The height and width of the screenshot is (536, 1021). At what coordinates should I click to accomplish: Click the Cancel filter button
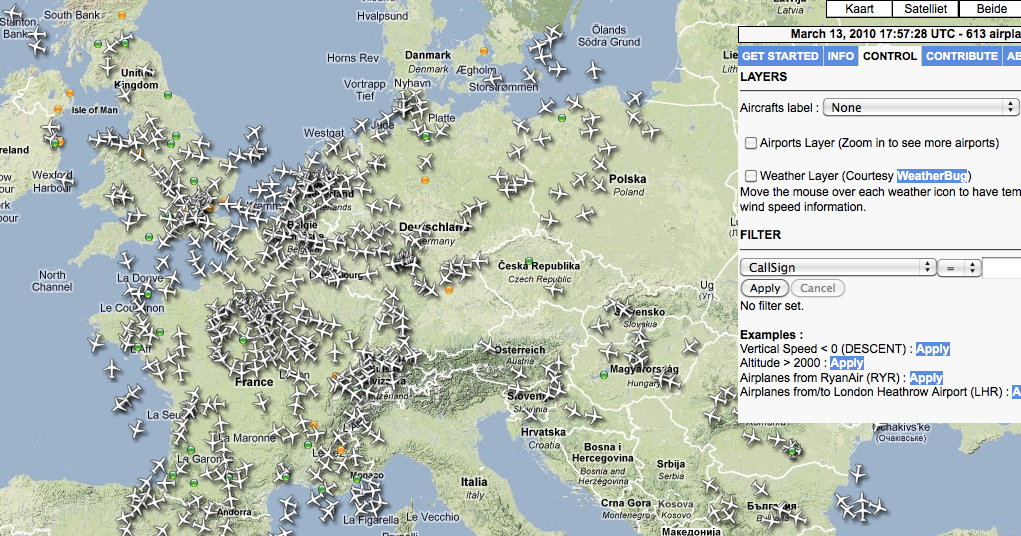tap(817, 288)
